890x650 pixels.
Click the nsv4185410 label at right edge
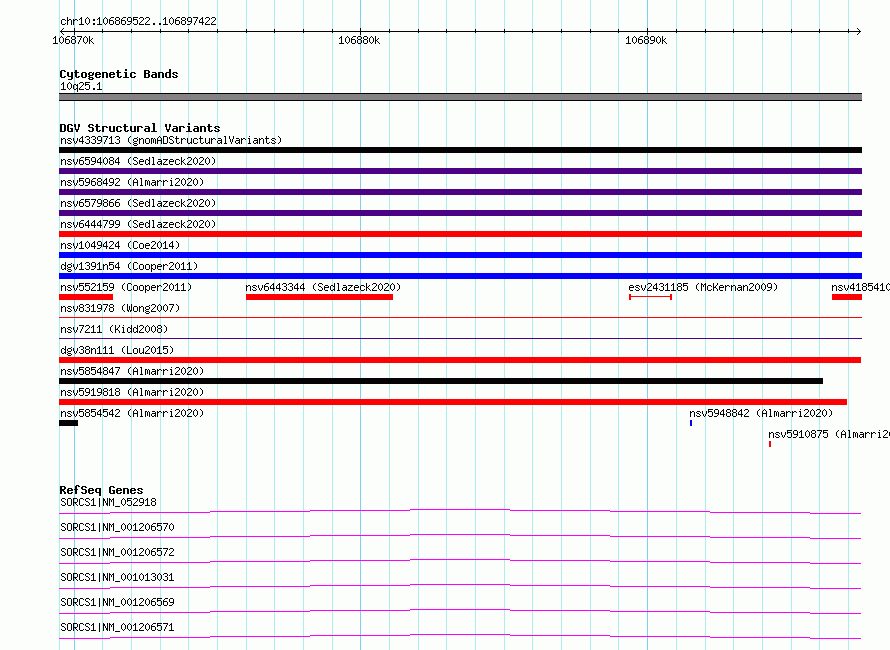point(860,287)
